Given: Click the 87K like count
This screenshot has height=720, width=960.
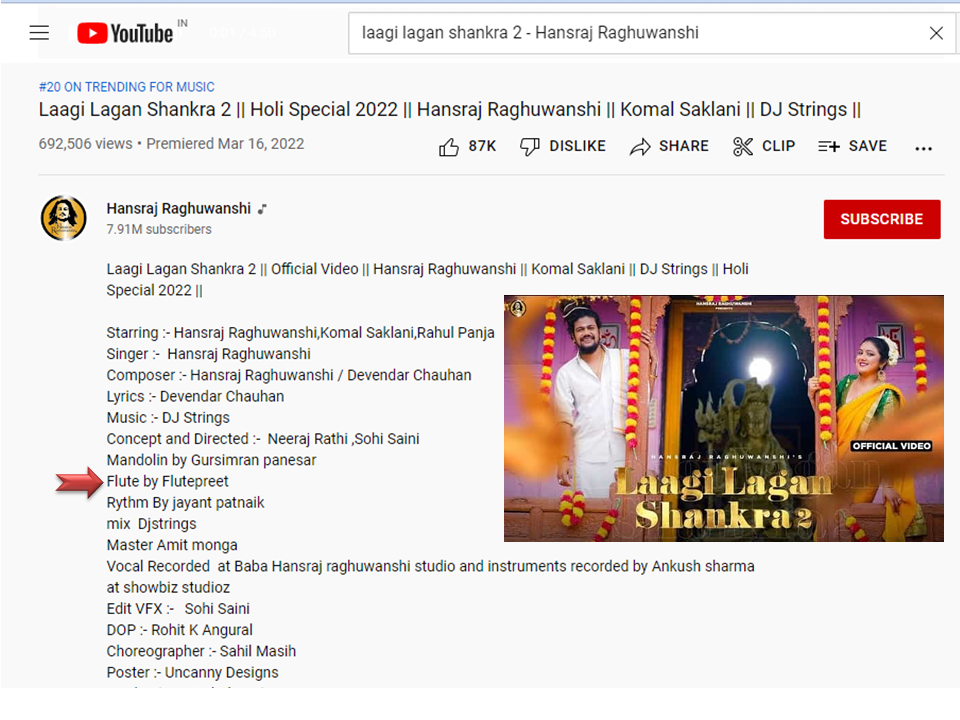Looking at the screenshot, I should pos(482,146).
